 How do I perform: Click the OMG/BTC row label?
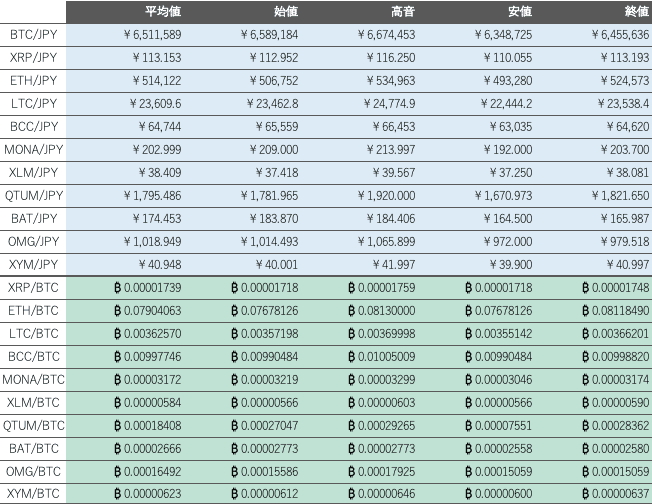coord(33,471)
